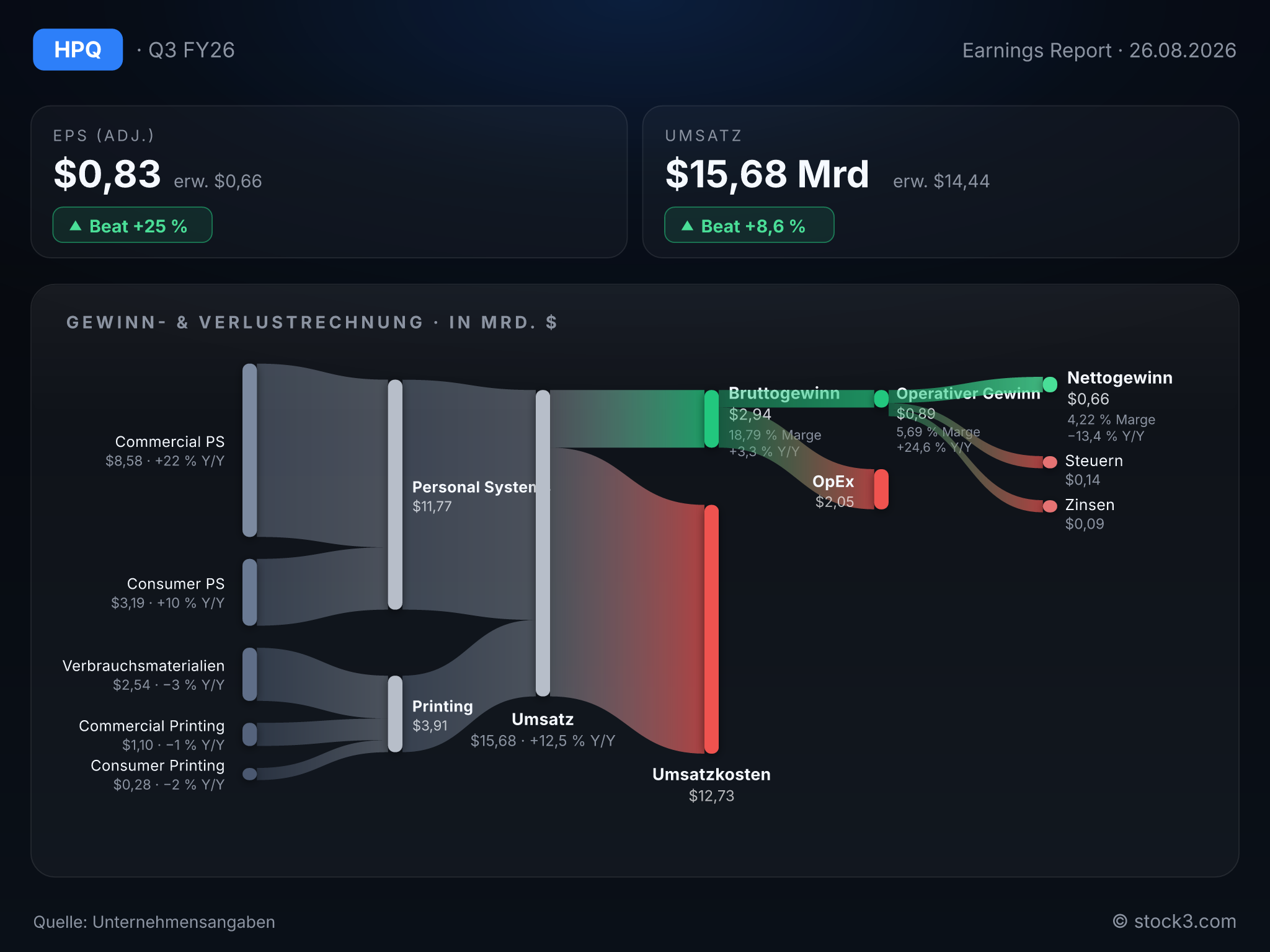The height and width of the screenshot is (952, 1270).
Task: Select the '$8,58 · +22 % Y/Y' value
Action: pos(165,461)
